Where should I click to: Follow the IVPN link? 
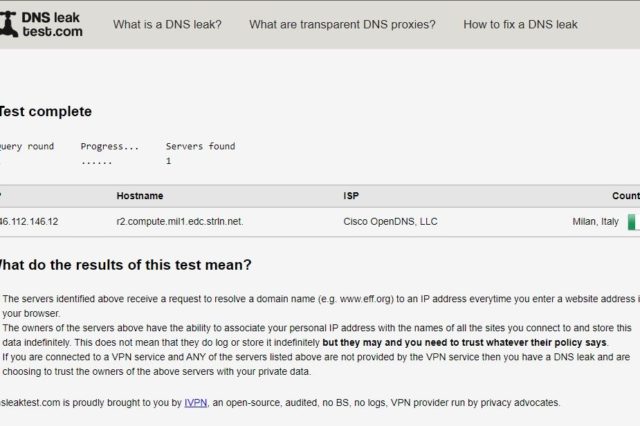pyautogui.click(x=196, y=402)
